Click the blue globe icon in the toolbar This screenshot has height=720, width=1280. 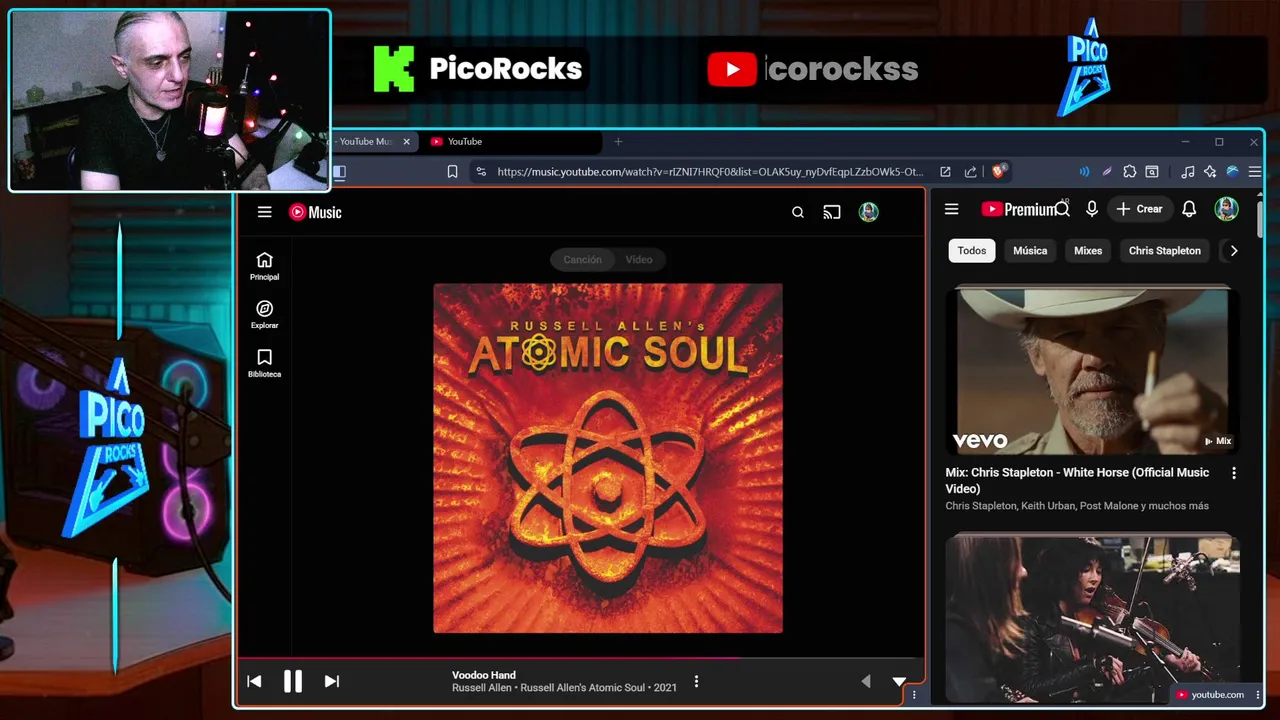coord(1232,172)
